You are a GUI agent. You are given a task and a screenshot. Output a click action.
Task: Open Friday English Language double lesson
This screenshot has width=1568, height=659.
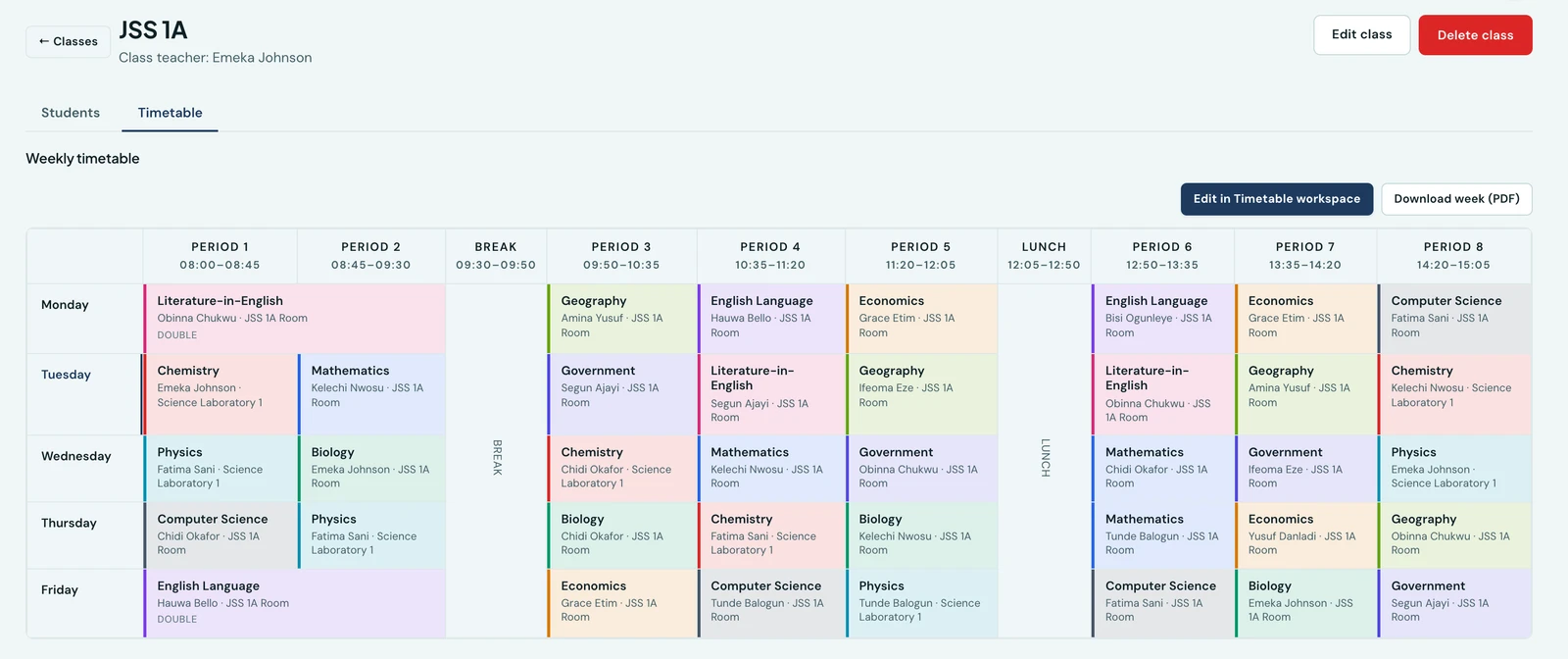[x=294, y=603]
